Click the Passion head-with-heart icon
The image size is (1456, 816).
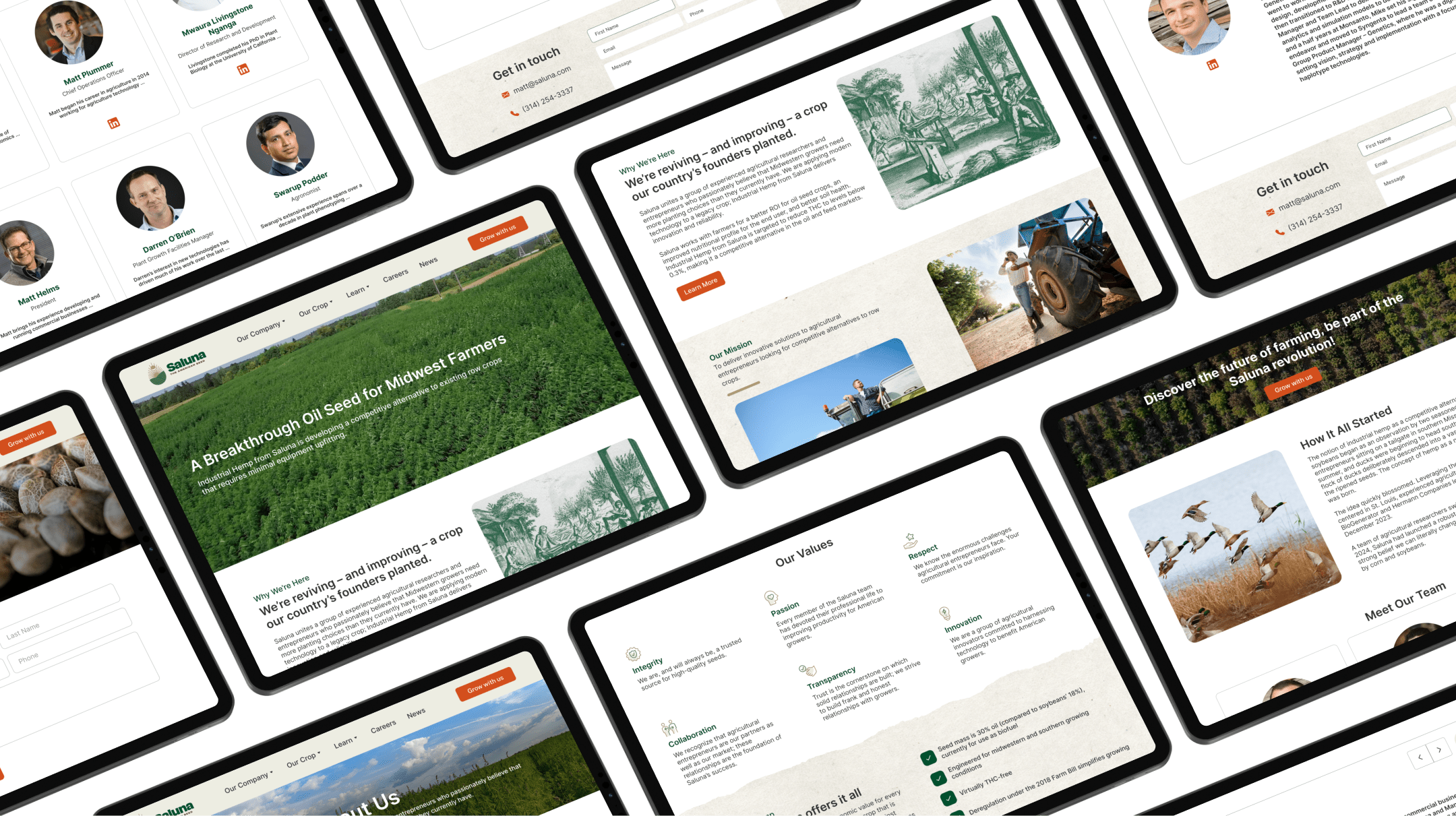tap(770, 597)
